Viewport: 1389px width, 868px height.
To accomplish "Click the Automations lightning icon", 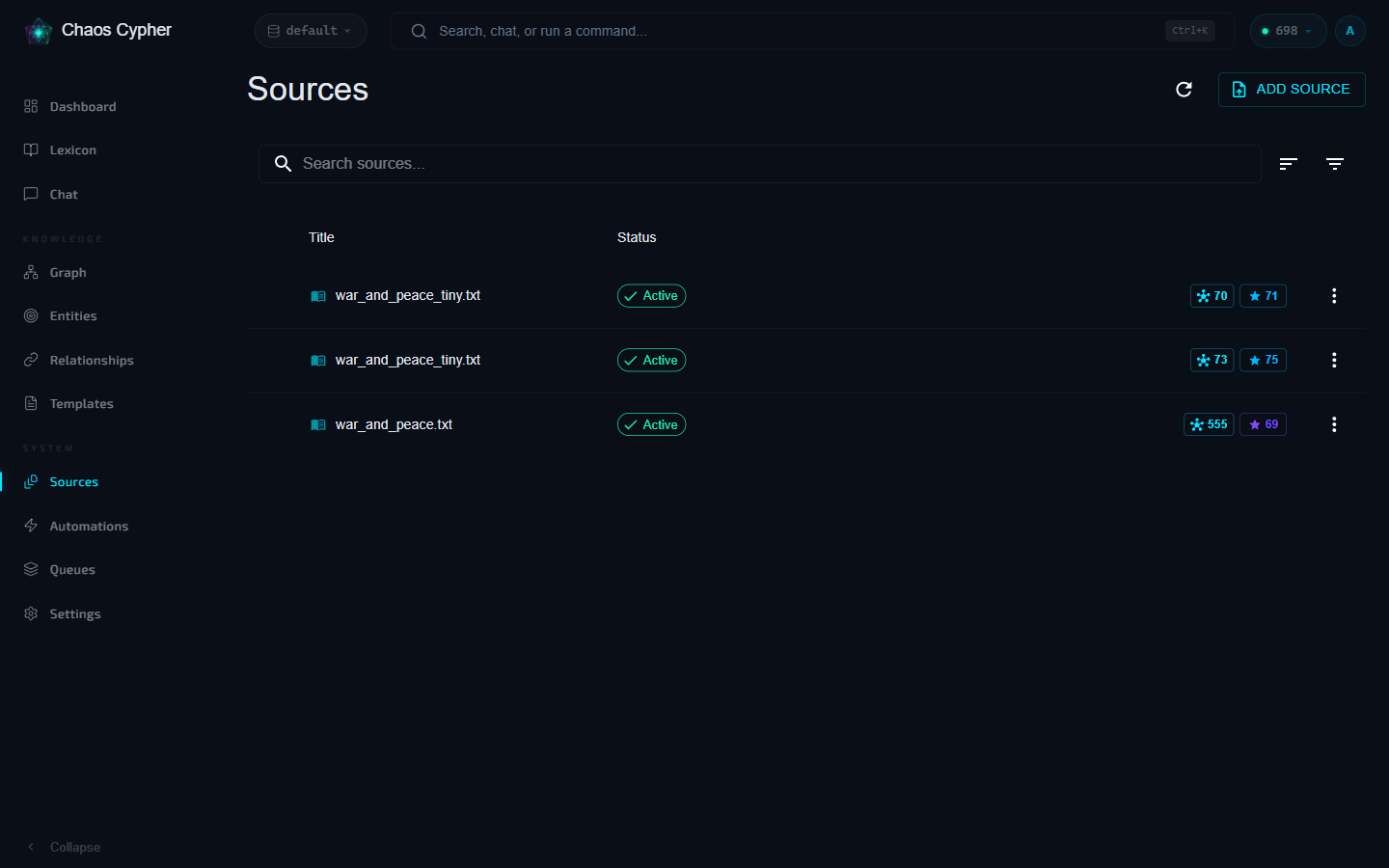I will pyautogui.click(x=31, y=527).
